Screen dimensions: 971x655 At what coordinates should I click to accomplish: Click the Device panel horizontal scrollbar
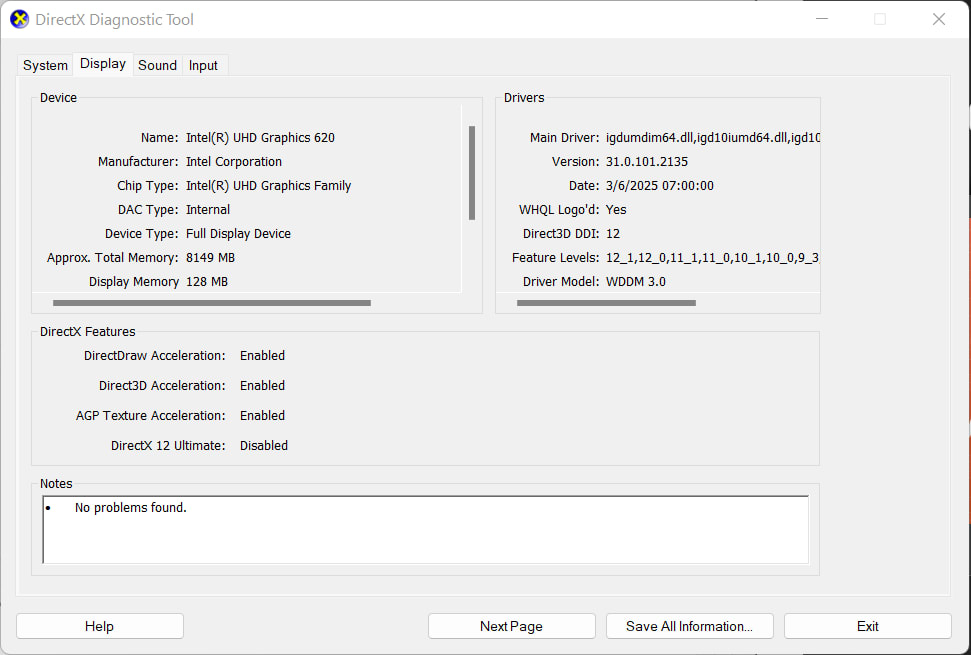tap(212, 303)
